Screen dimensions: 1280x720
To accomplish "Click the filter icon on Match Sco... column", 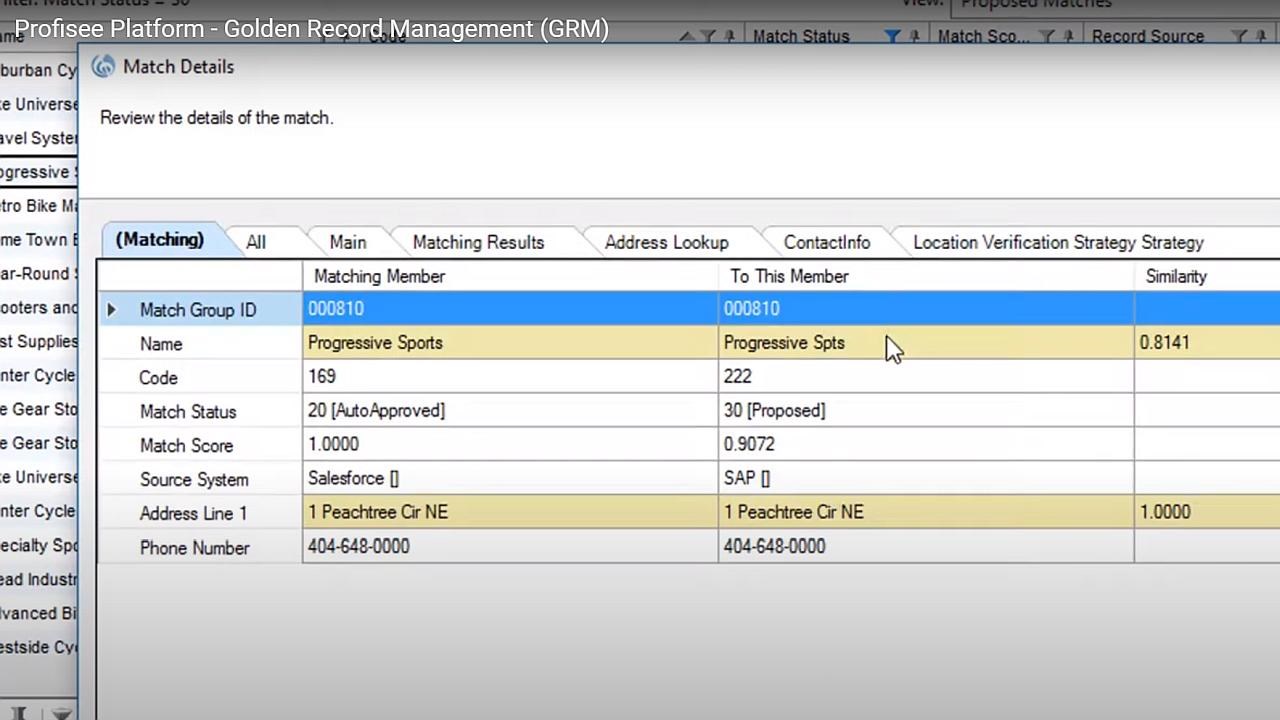I will 1048,37.
